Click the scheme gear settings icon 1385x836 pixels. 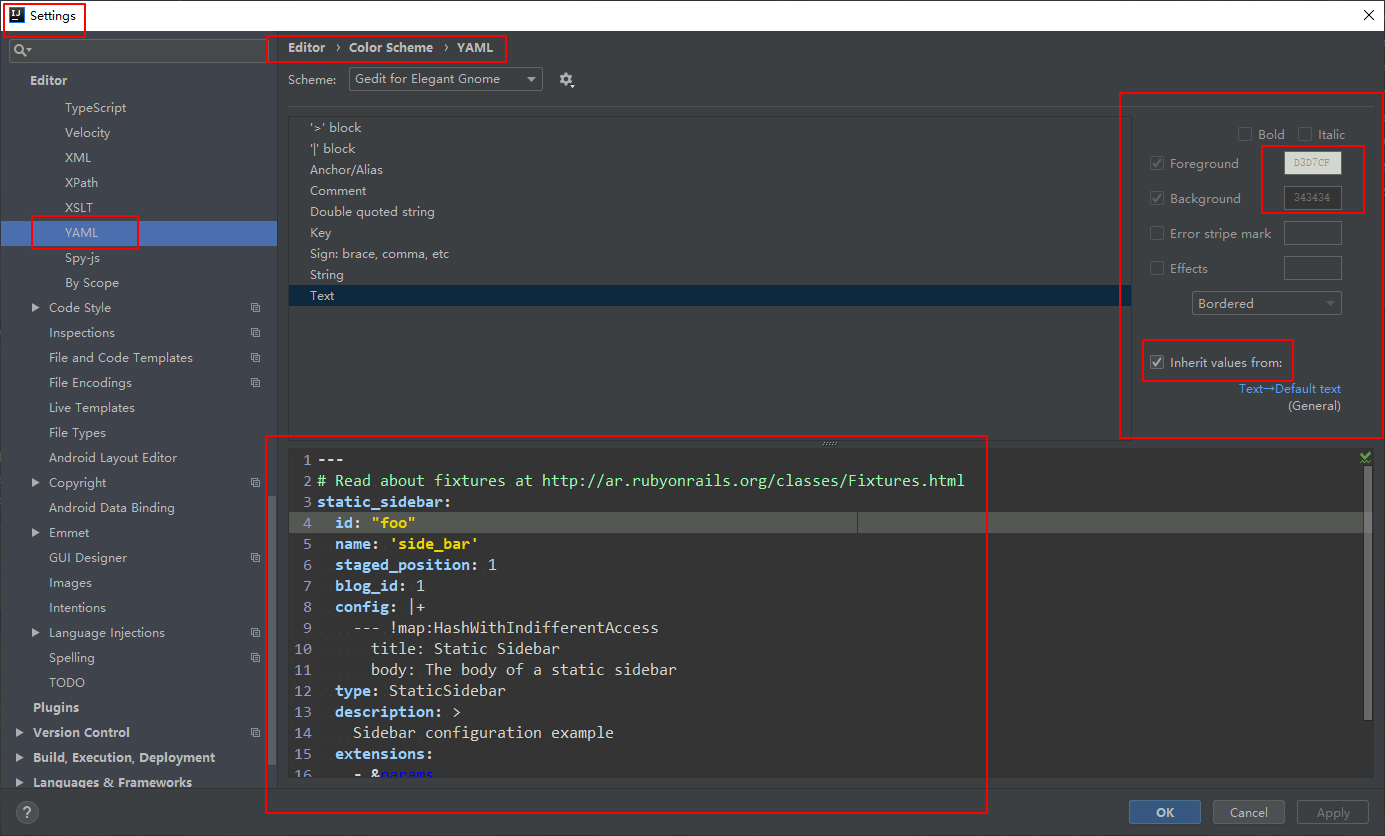pyautogui.click(x=566, y=79)
